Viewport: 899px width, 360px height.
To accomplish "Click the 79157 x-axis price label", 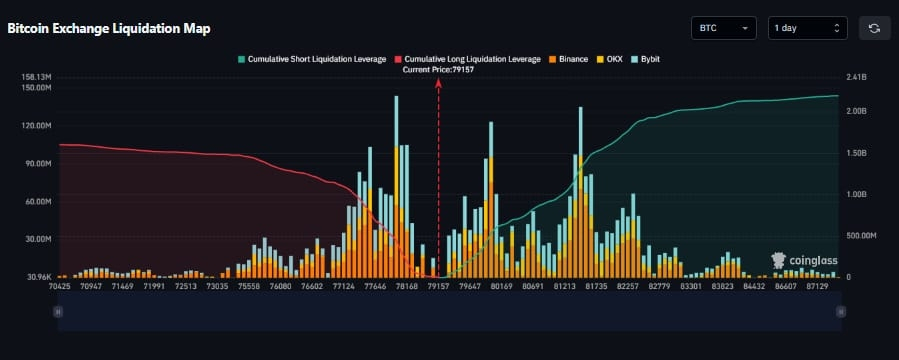I will (x=439, y=286).
